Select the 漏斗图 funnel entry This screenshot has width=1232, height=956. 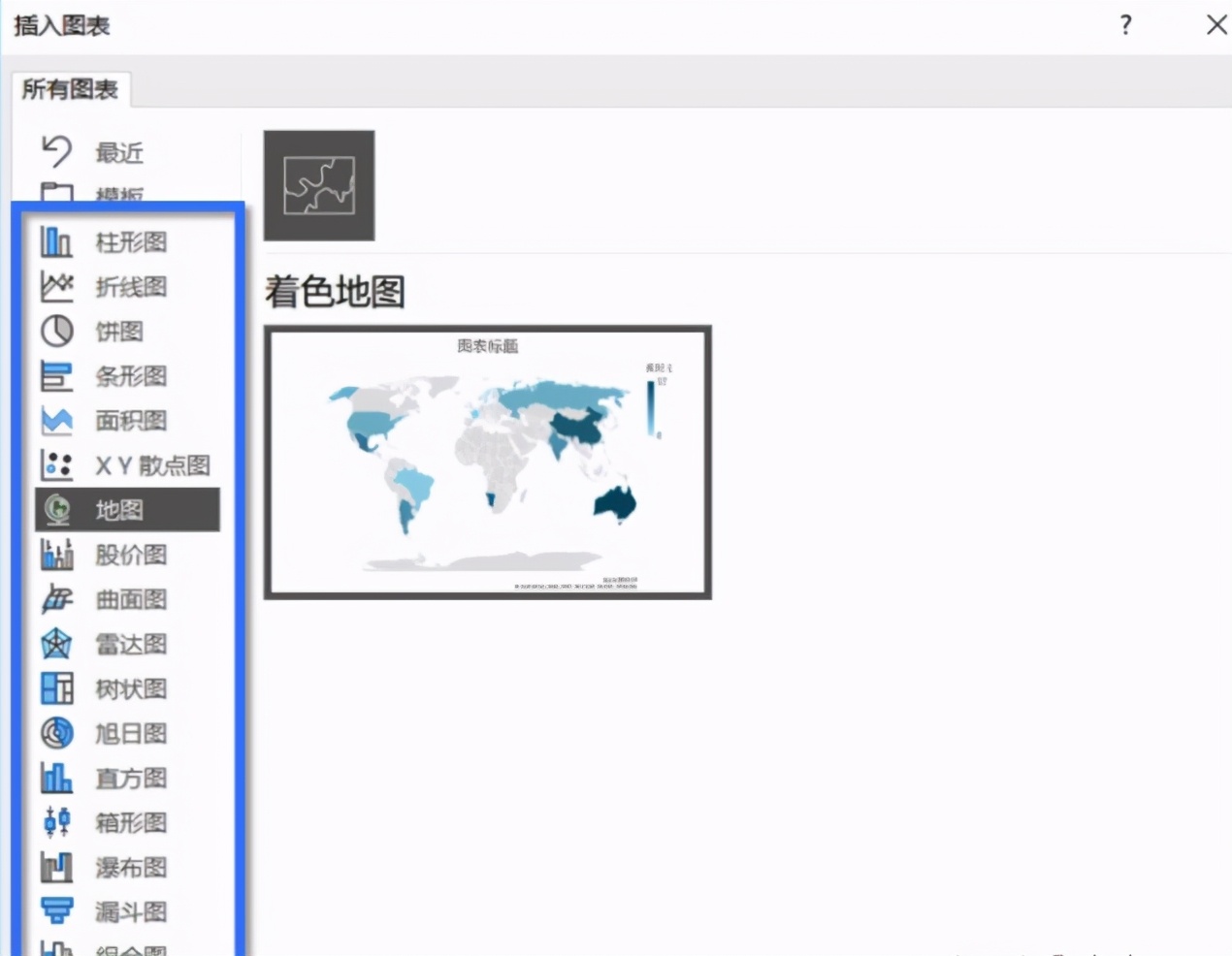pyautogui.click(x=131, y=911)
